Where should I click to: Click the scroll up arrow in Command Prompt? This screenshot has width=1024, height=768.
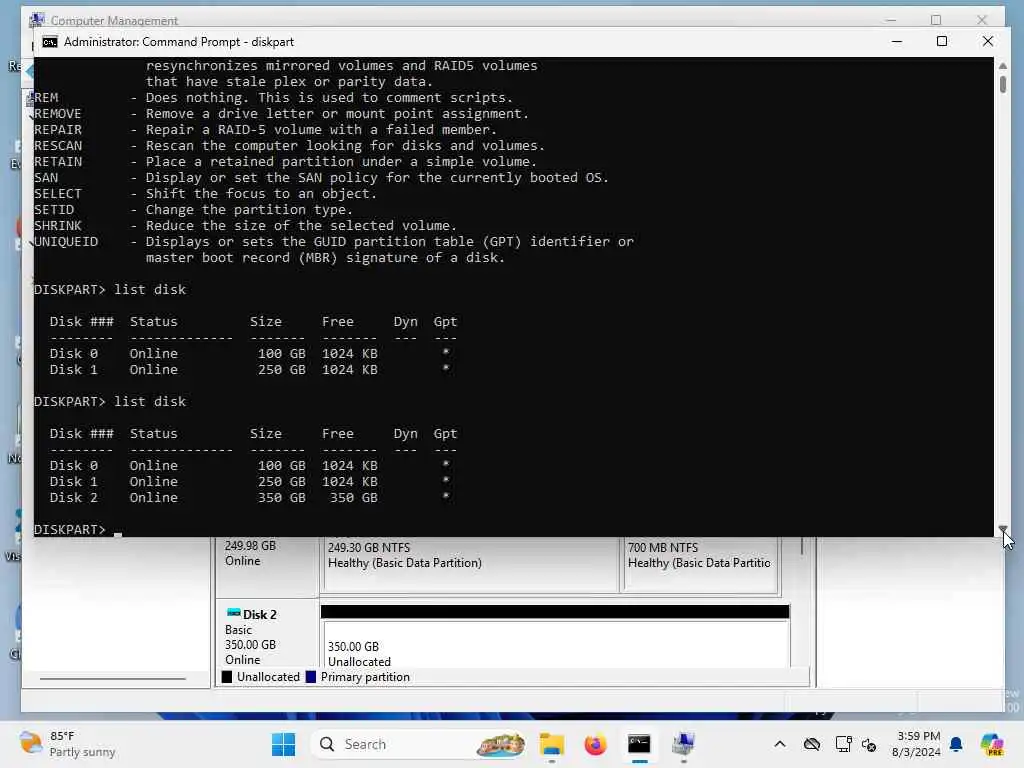pyautogui.click(x=1002, y=65)
